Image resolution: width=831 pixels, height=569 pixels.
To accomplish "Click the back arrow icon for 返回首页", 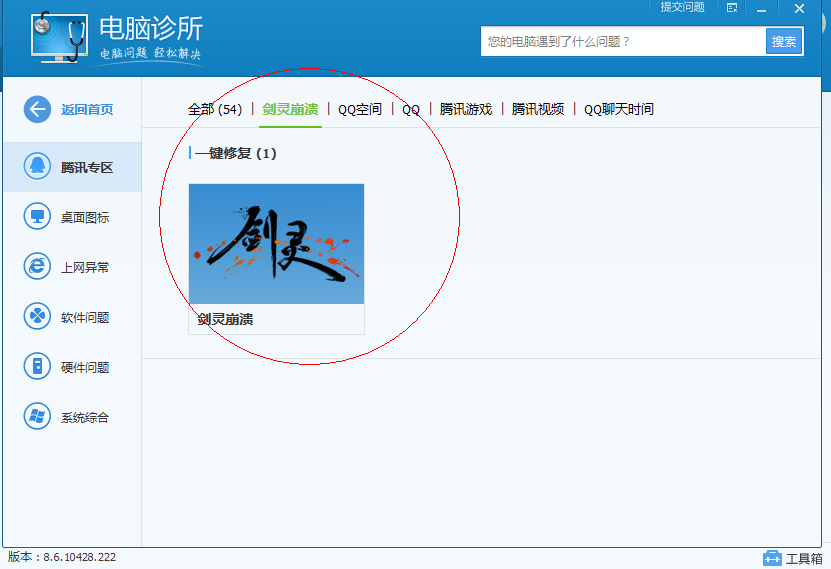I will pyautogui.click(x=37, y=109).
